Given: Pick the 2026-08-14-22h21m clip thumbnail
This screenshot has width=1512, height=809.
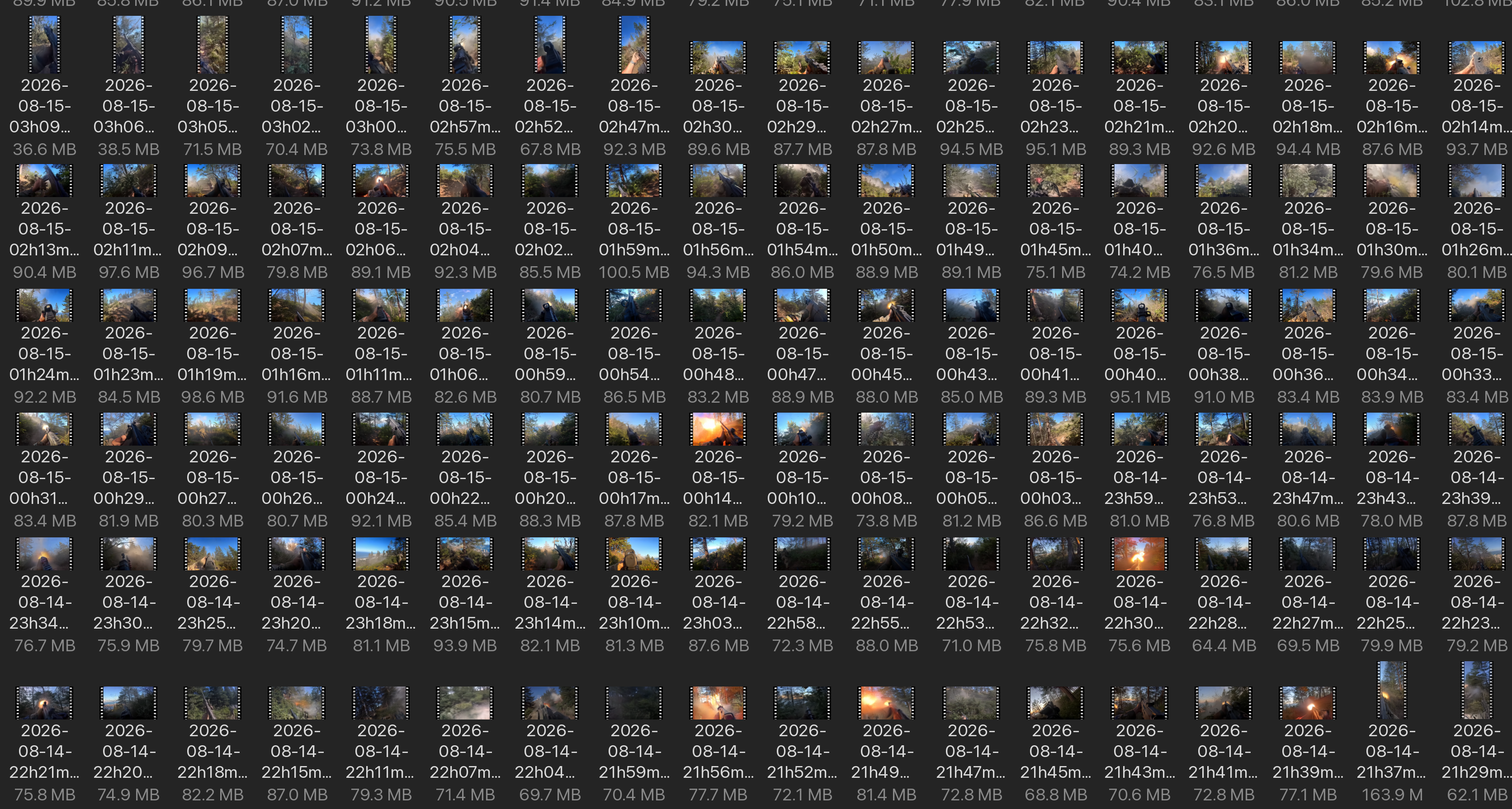Looking at the screenshot, I should pyautogui.click(x=45, y=703).
